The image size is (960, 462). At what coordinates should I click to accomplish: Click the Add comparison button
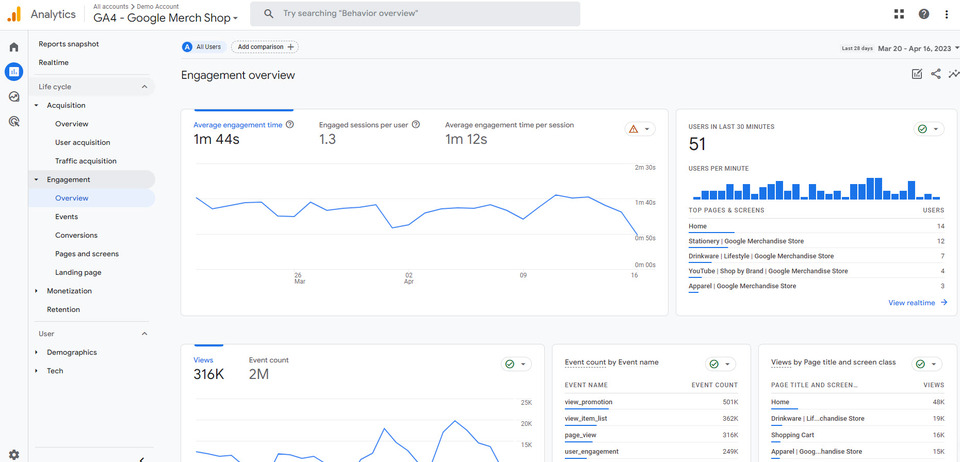point(264,47)
